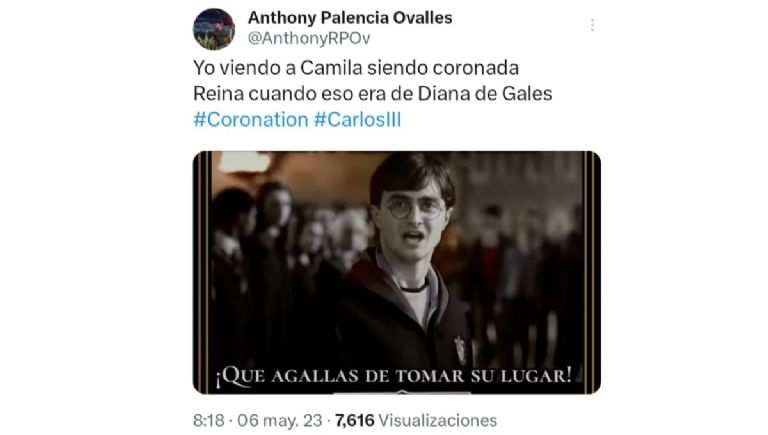Click the 06 may. 23 date
Screen dimensions: 768x435
280,420
